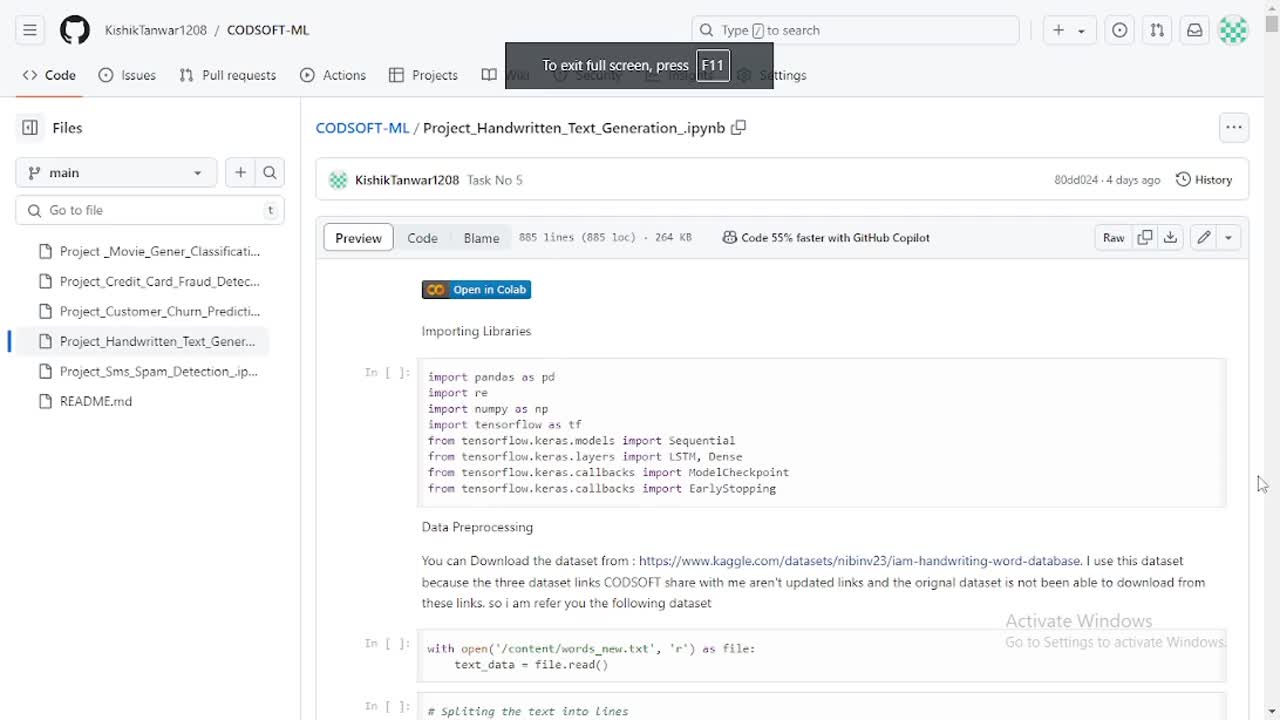The width and height of the screenshot is (1280, 720).
Task: Go to the GitHub homepage logo
Action: [75, 30]
